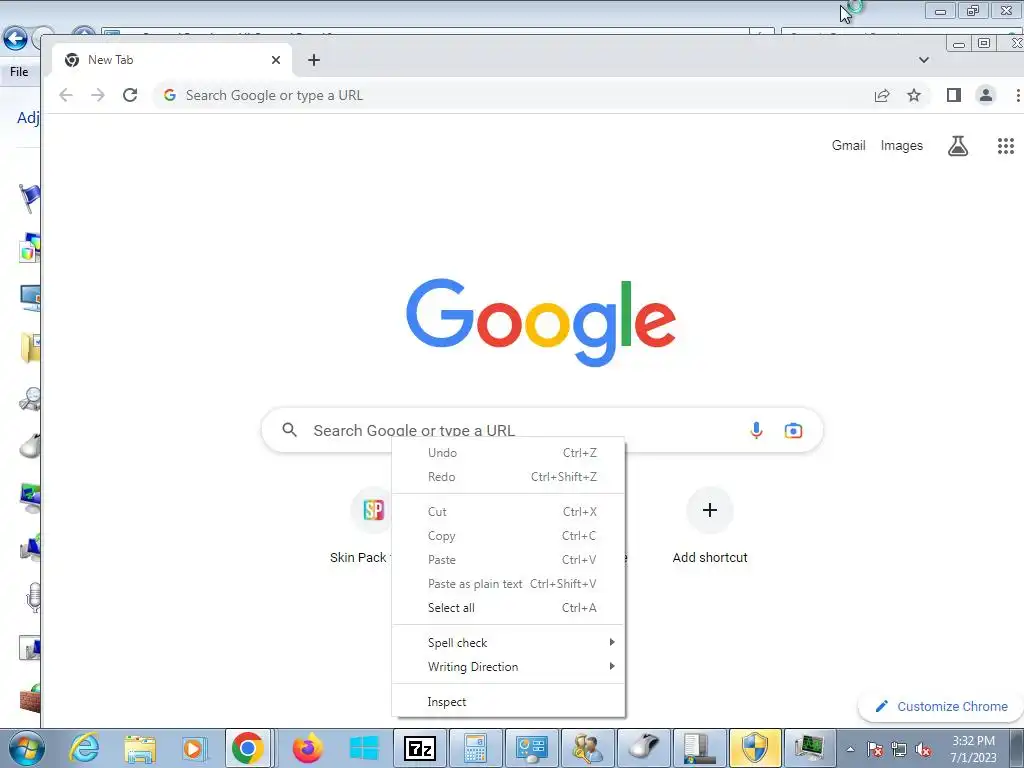This screenshot has width=1024, height=768.
Task: Click the muted volume tray icon
Action: 923,749
